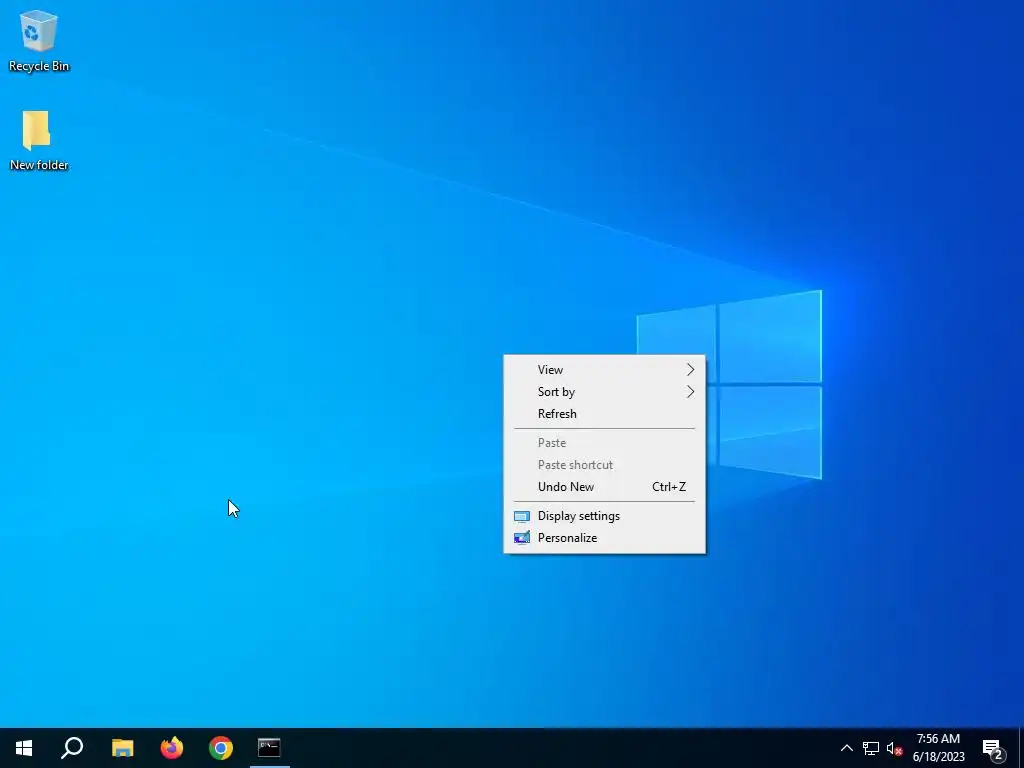Open taskbar search magnifier
The width and height of the screenshot is (1024, 768).
point(72,748)
